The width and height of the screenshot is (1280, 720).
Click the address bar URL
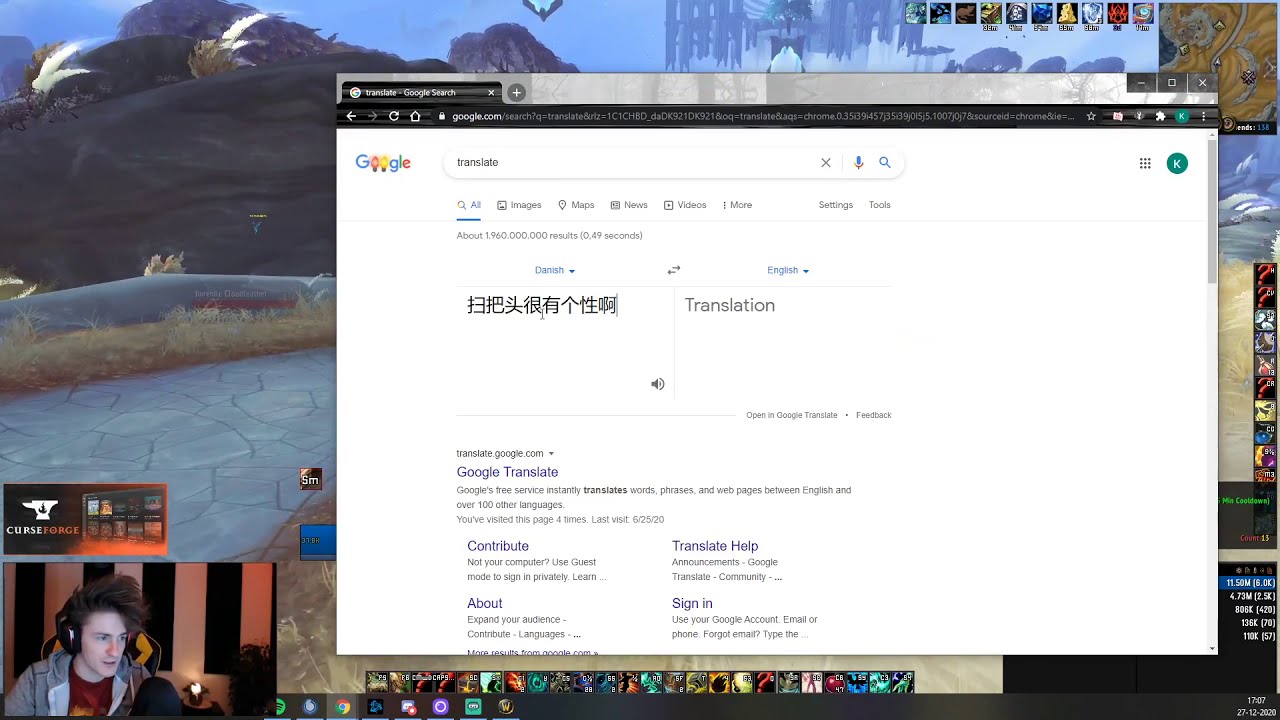coord(762,116)
